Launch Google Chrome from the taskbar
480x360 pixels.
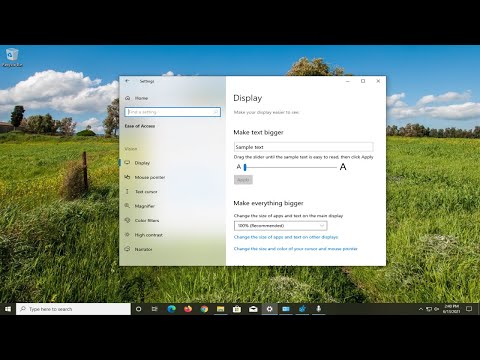(204, 309)
